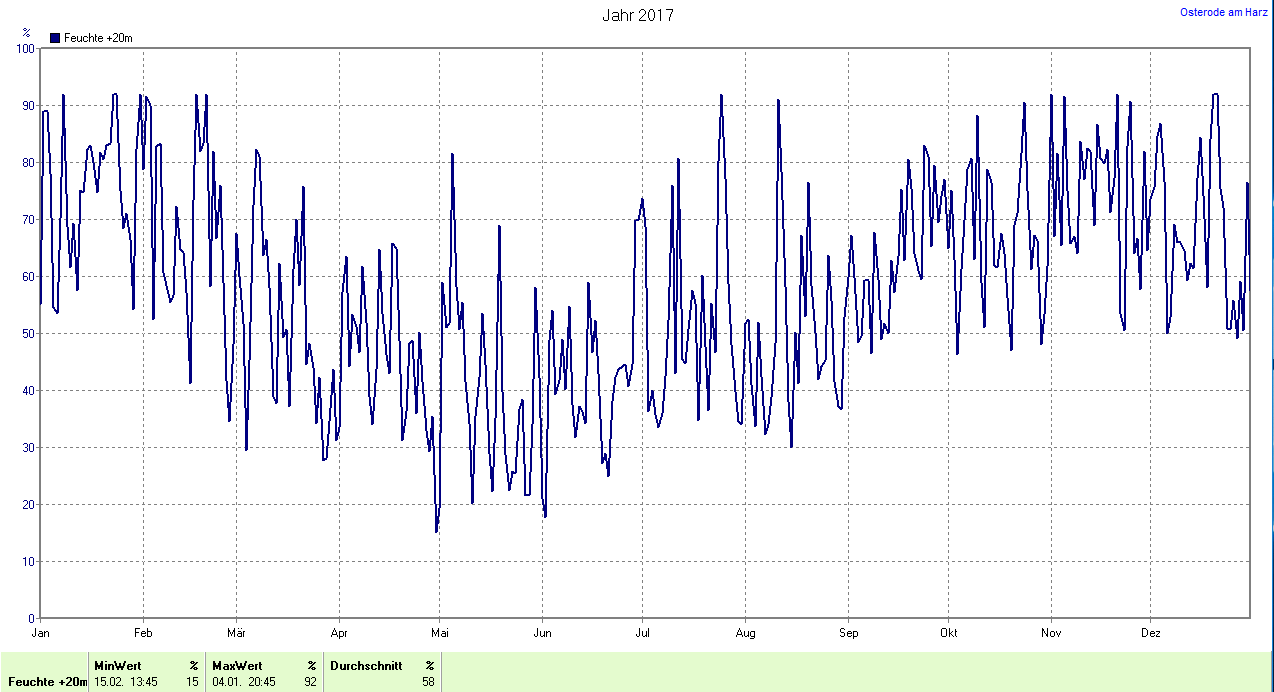Click the Jan label on the time axis

(41, 633)
